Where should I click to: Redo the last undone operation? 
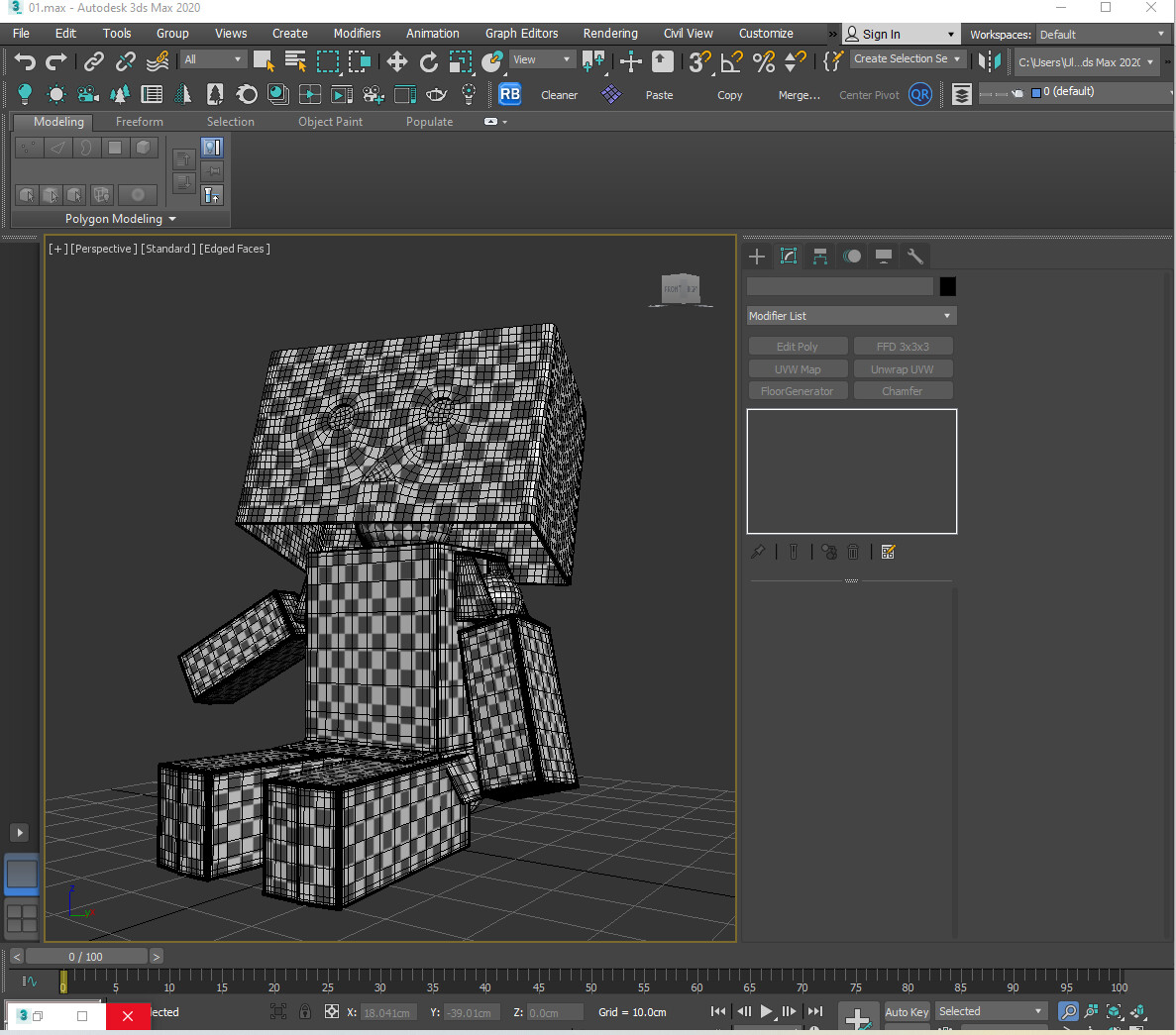coord(56,60)
